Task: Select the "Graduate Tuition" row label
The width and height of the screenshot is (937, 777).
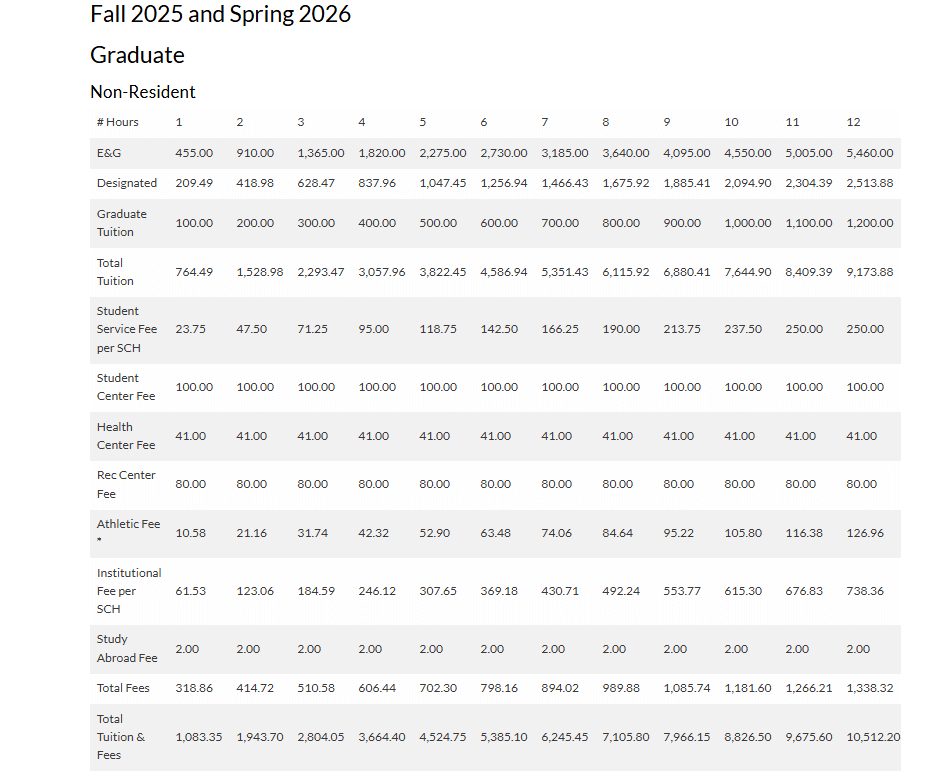Action: (122, 223)
